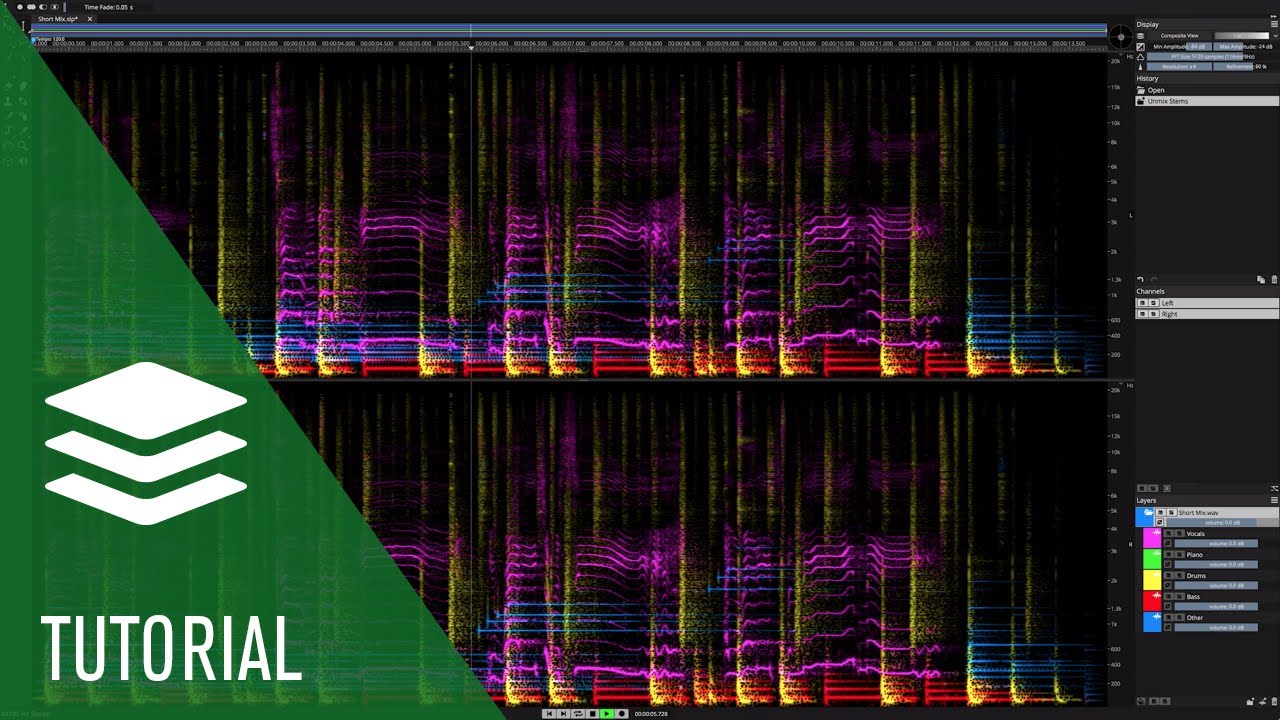Click the Undo arrow in History
The width and height of the screenshot is (1280, 720).
pyautogui.click(x=1140, y=280)
